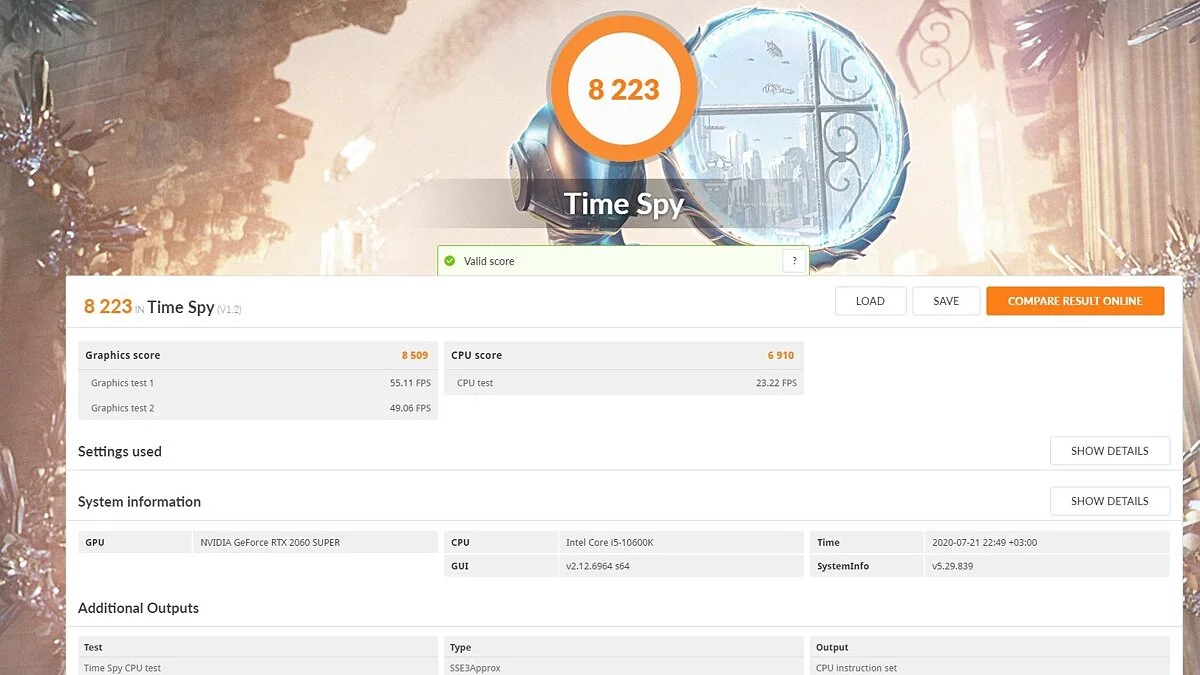This screenshot has width=1200, height=675.
Task: Click the Valid score status bar
Action: 623,261
